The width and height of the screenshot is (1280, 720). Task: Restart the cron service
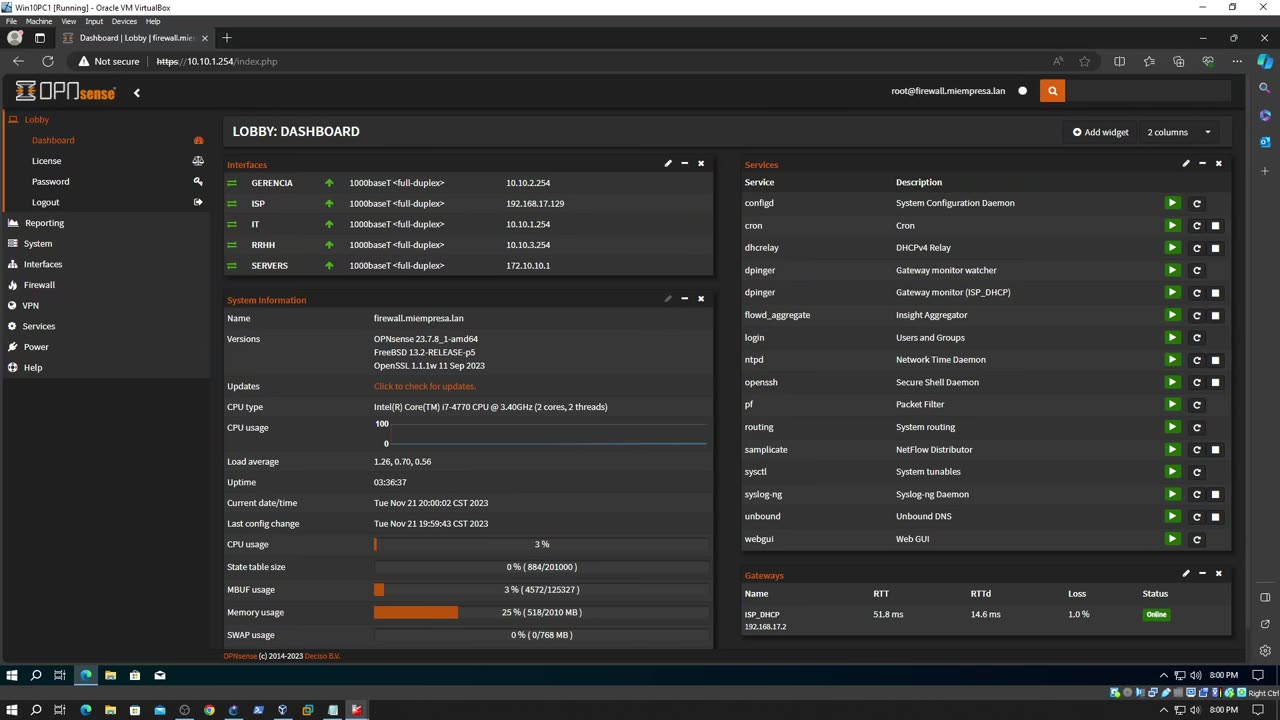1196,226
